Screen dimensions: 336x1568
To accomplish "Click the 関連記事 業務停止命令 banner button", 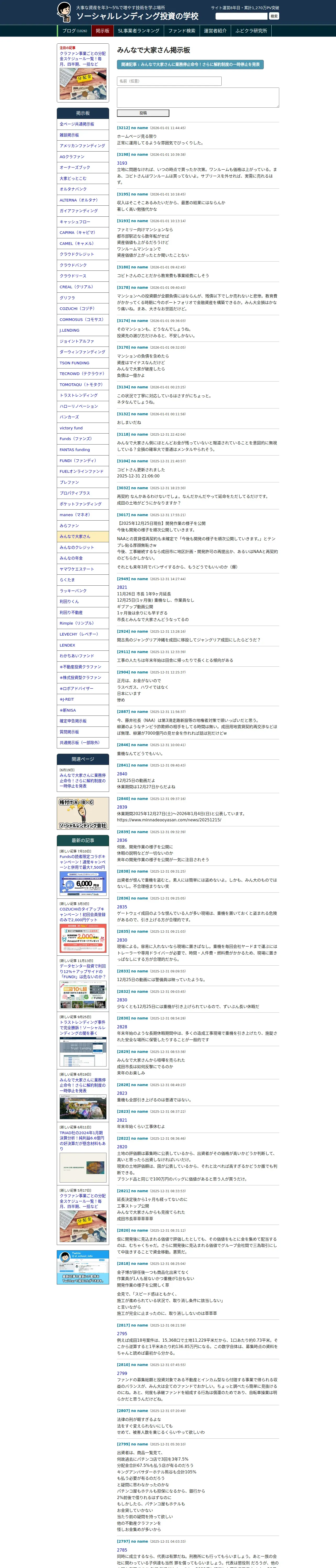I will point(190,65).
